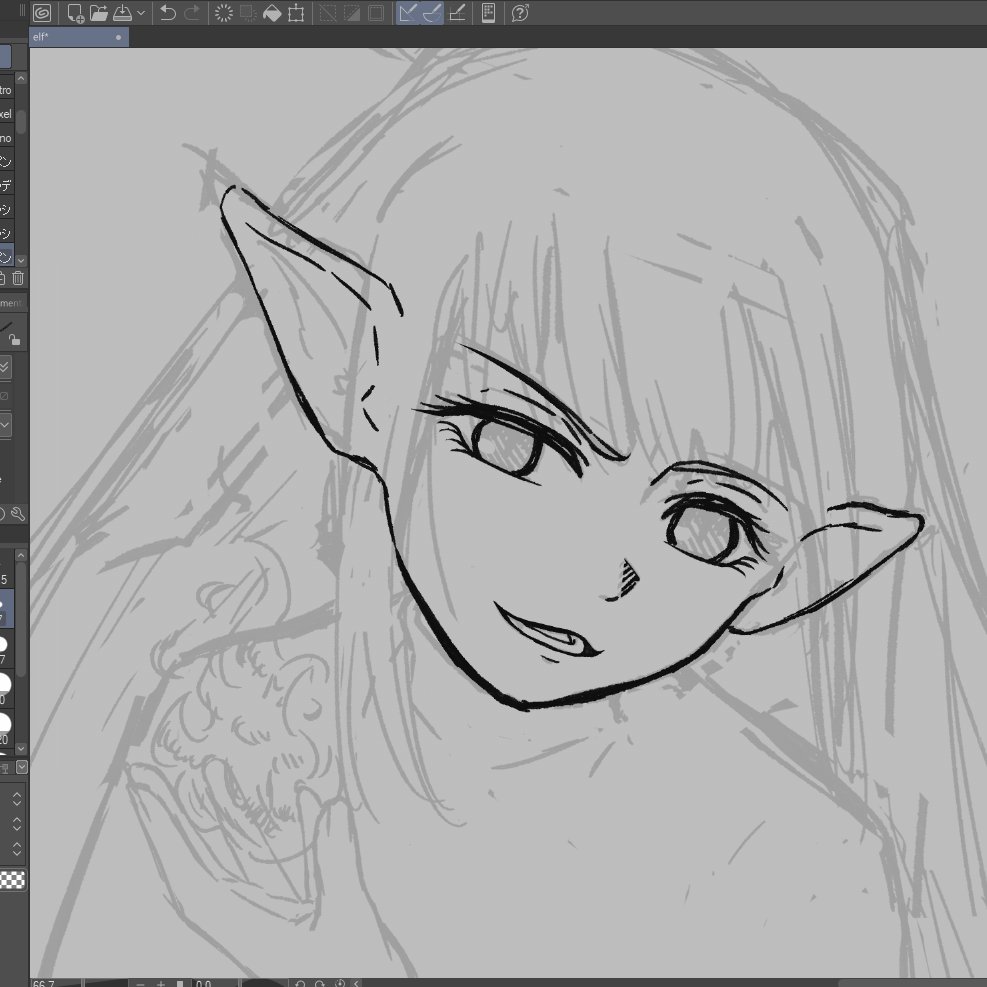Deselect the current selection icon
This screenshot has height=987, width=987.
click(x=328, y=13)
